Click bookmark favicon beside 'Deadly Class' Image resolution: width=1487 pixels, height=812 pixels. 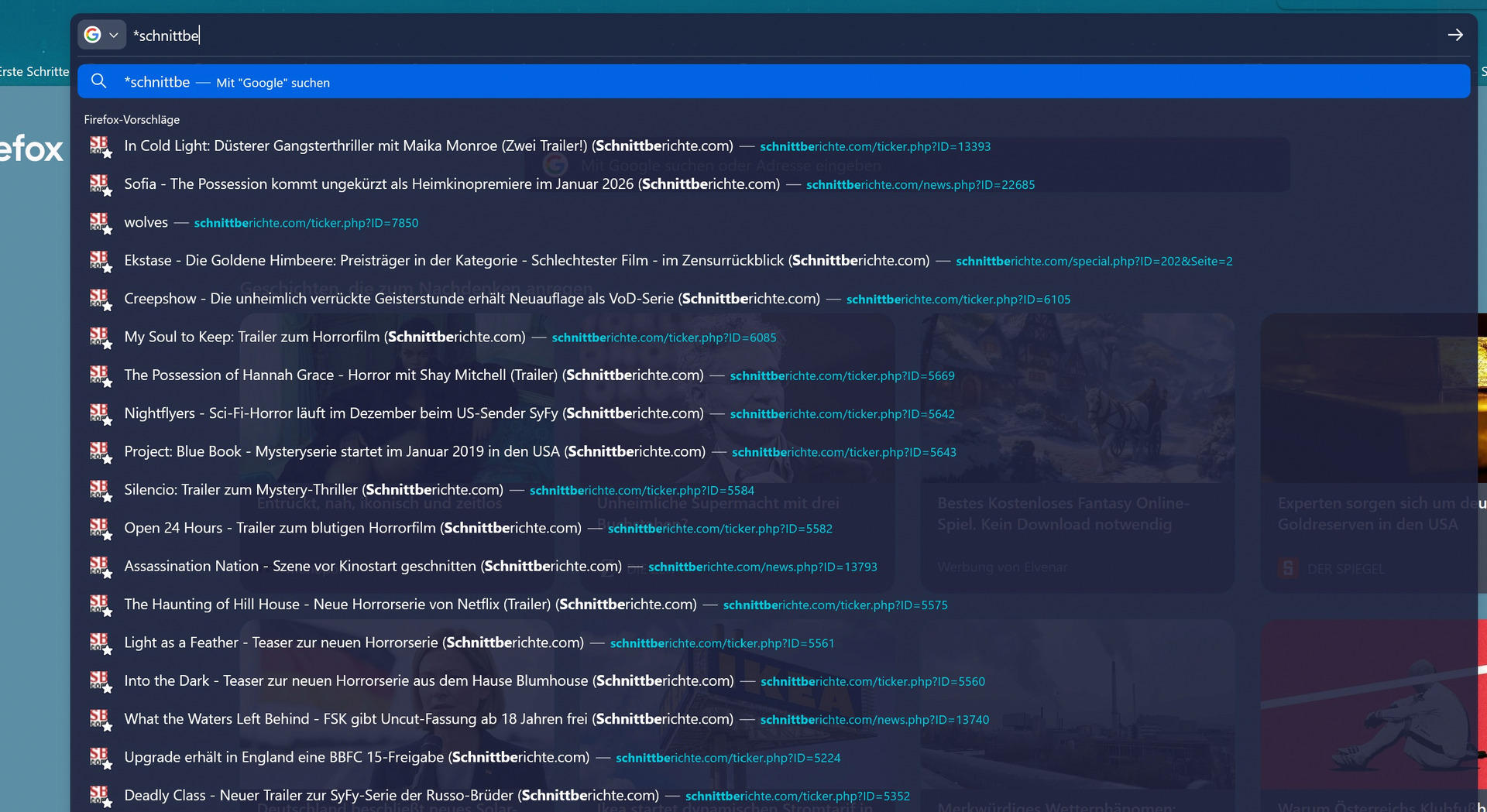point(101,796)
